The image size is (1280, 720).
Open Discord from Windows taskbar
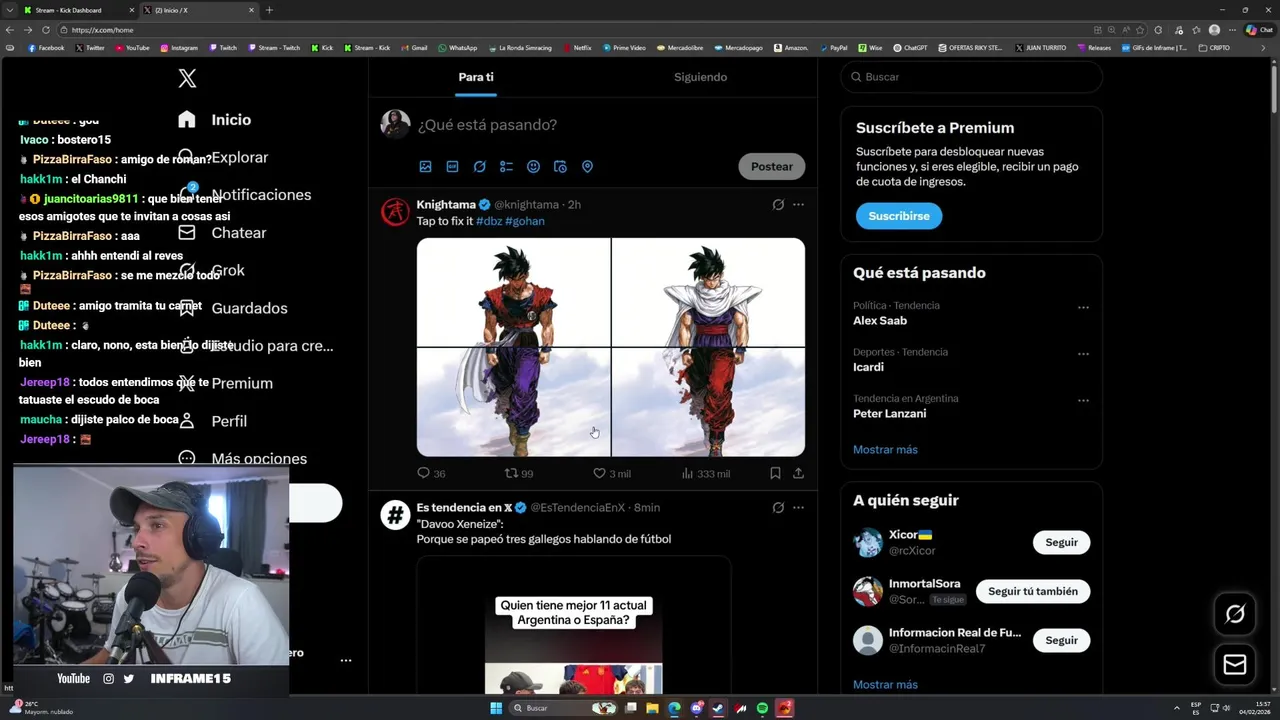pos(697,708)
